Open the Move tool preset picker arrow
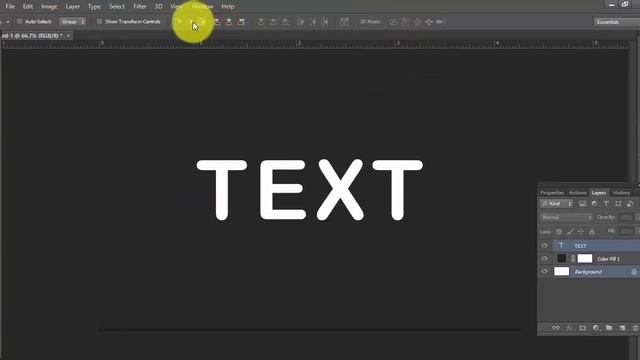The height and width of the screenshot is (360, 640). 8,22
